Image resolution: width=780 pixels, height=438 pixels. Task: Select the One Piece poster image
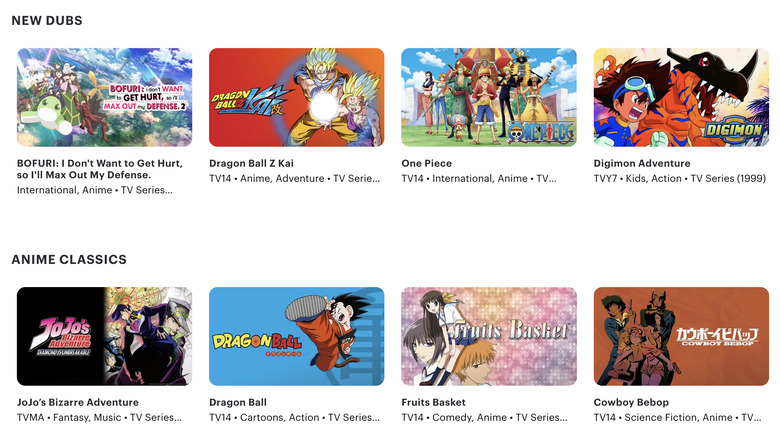[489, 97]
